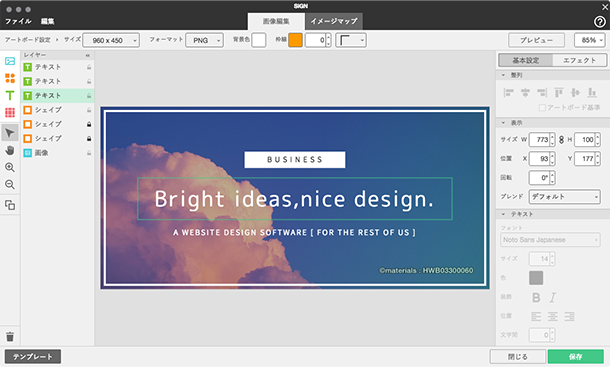Click the orange border color swatch
The image size is (610, 367).
295,40
